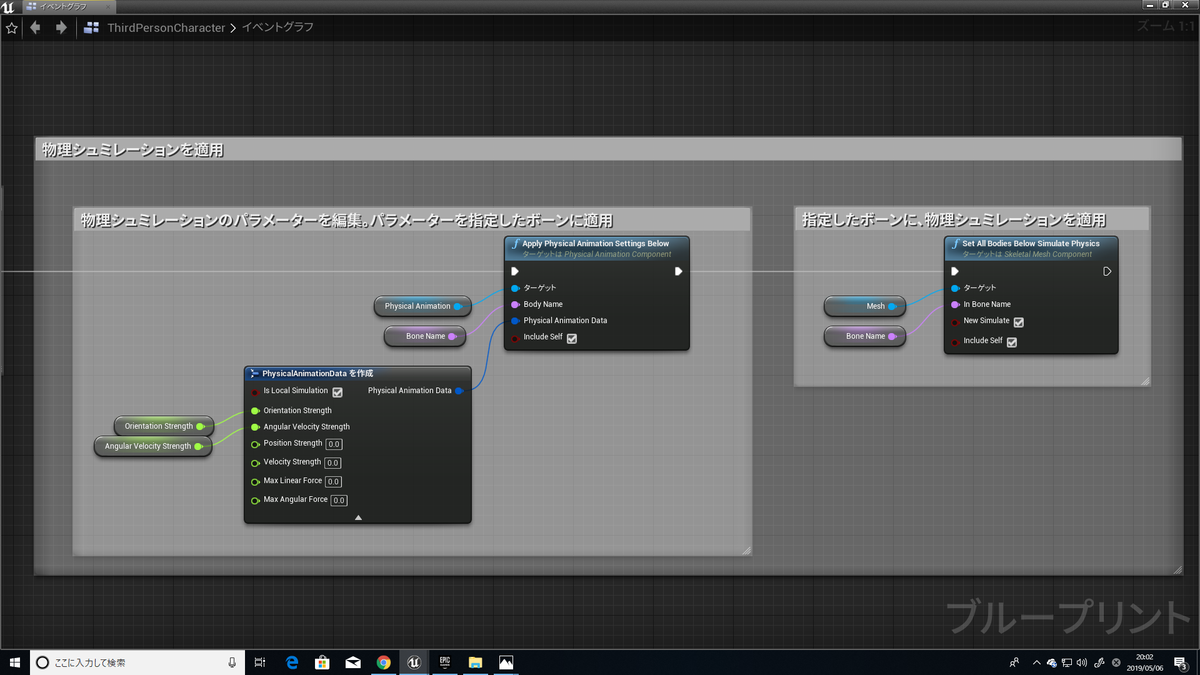Select the Angular Velocity Strength variable node
The height and width of the screenshot is (675, 1200).
[154, 446]
